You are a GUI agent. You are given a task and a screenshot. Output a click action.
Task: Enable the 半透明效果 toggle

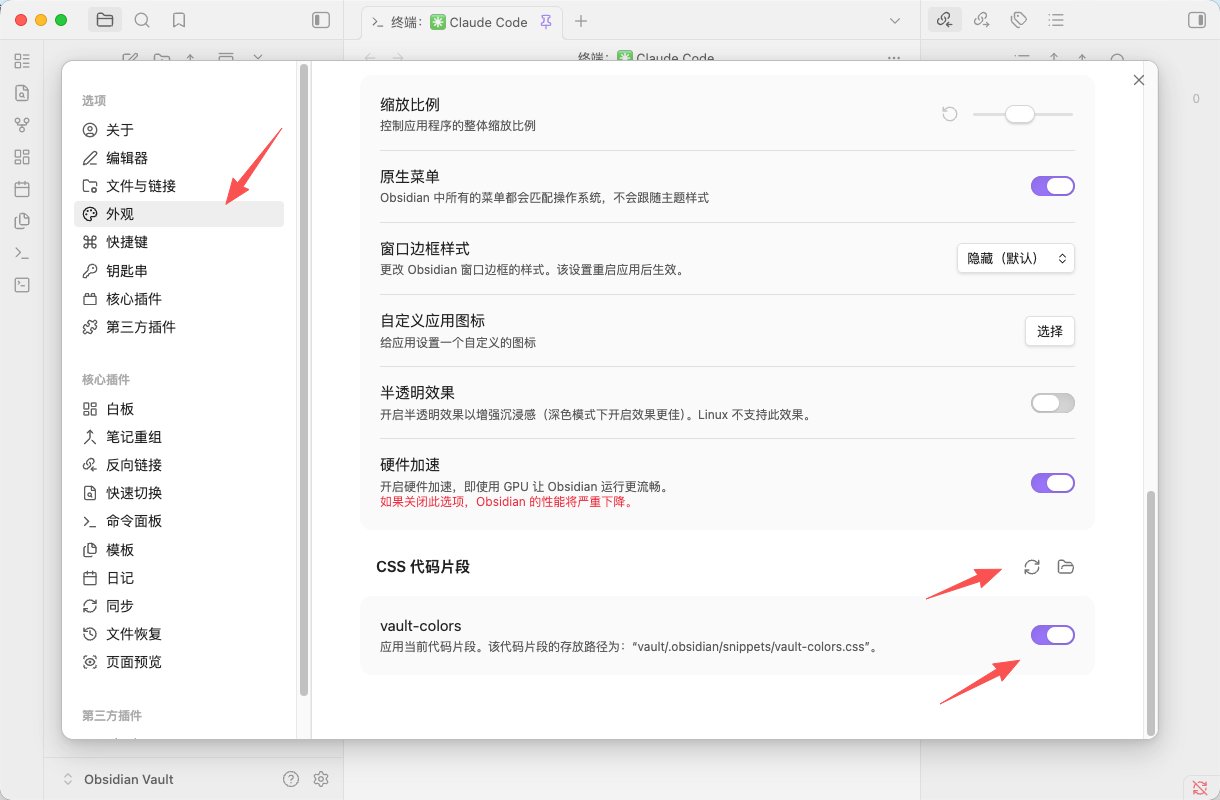[1053, 403]
